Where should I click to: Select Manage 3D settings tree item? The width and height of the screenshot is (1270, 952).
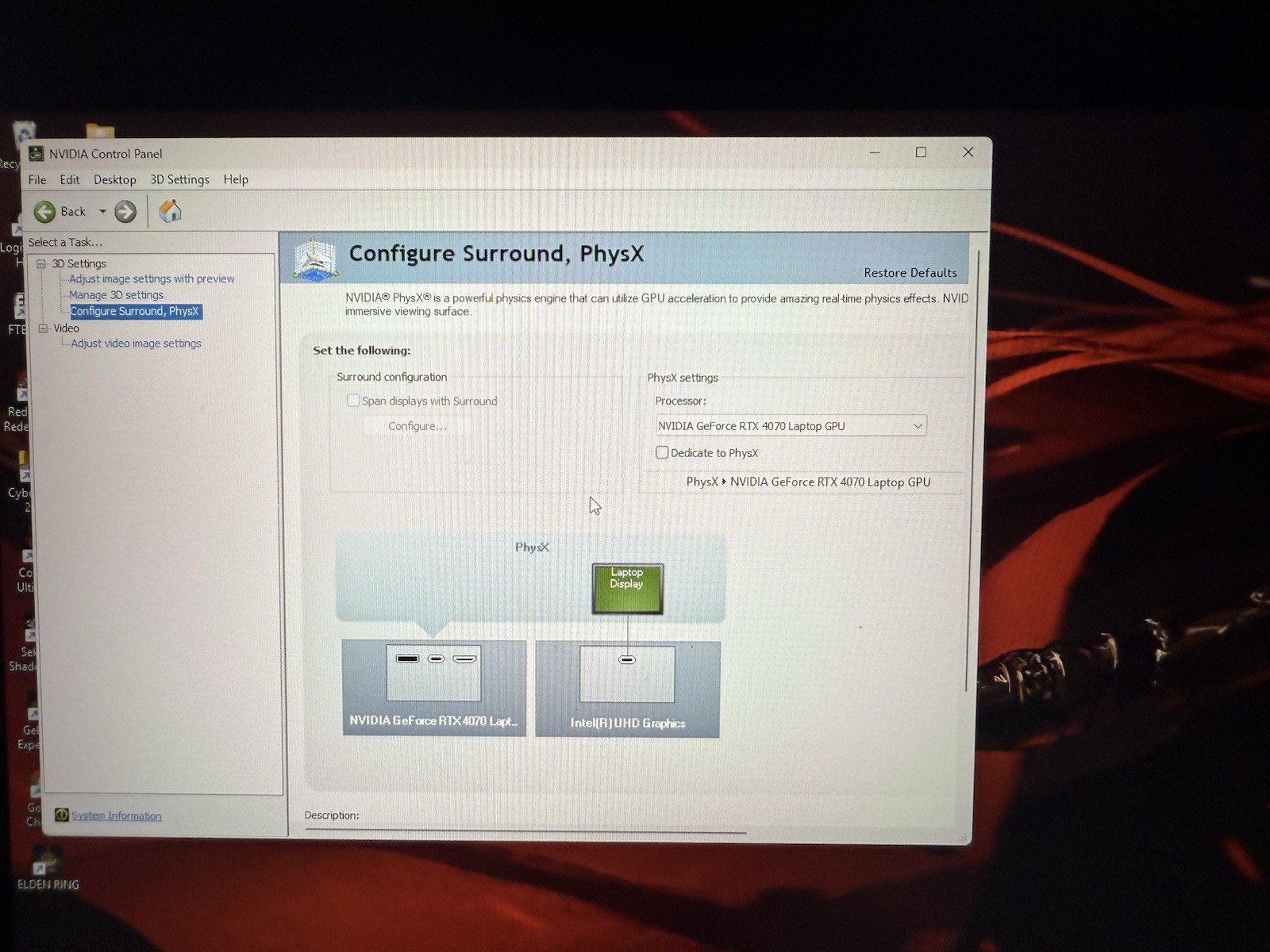[116, 294]
